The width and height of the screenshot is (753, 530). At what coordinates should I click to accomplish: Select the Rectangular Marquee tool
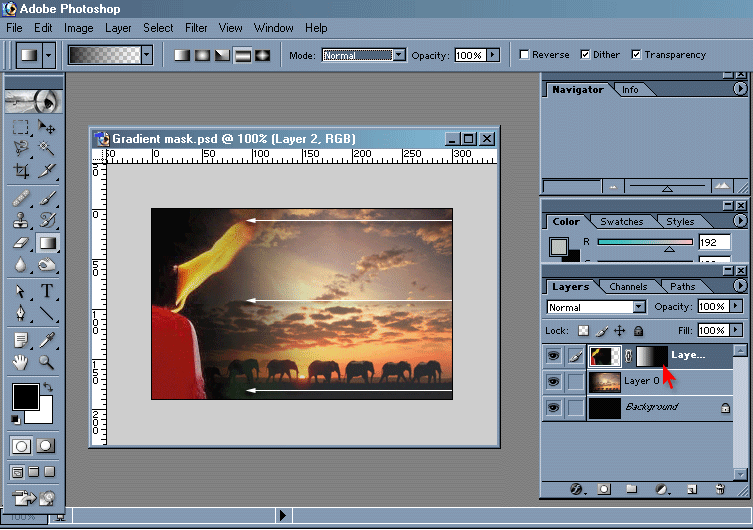20,127
